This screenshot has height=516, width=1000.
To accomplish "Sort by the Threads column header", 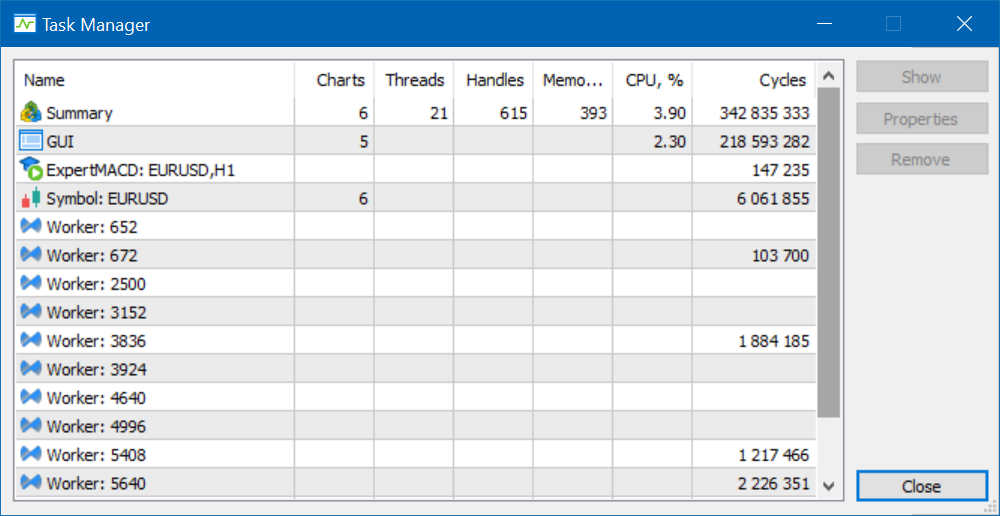I will pyautogui.click(x=414, y=80).
